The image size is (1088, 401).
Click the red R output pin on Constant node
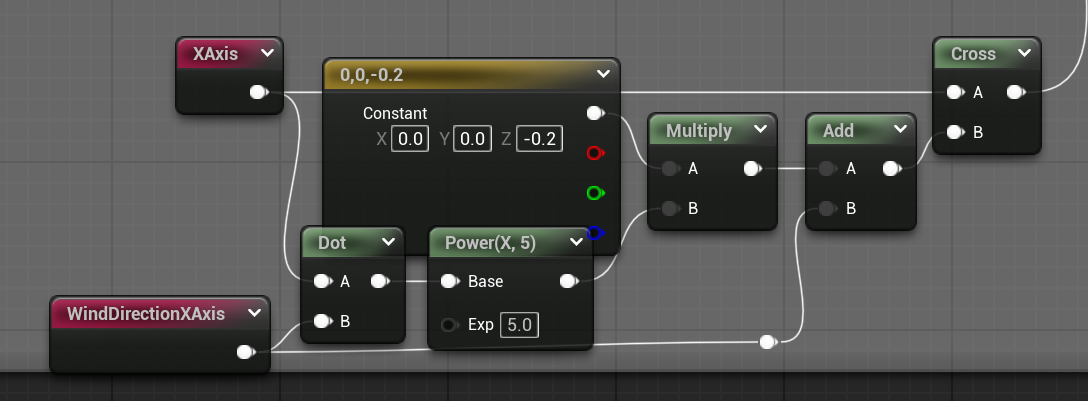[x=595, y=153]
